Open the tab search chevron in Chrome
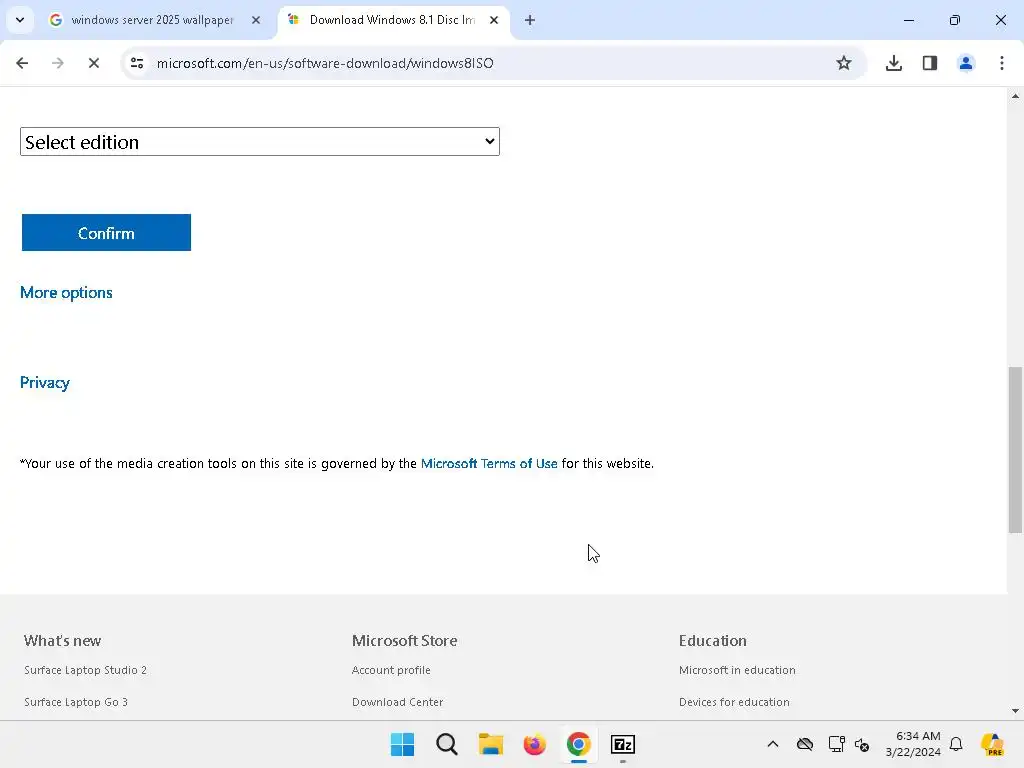The image size is (1024, 768). coord(20,20)
